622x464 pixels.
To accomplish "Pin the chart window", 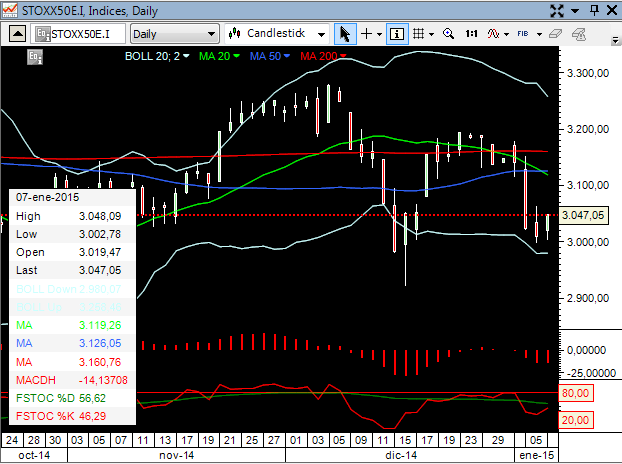I will (594, 10).
